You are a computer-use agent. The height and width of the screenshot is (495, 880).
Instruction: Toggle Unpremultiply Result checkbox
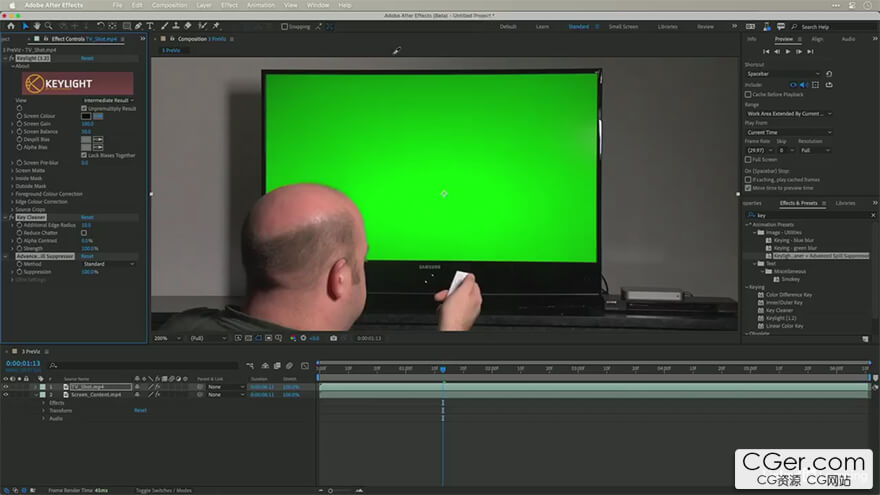[x=84, y=108]
